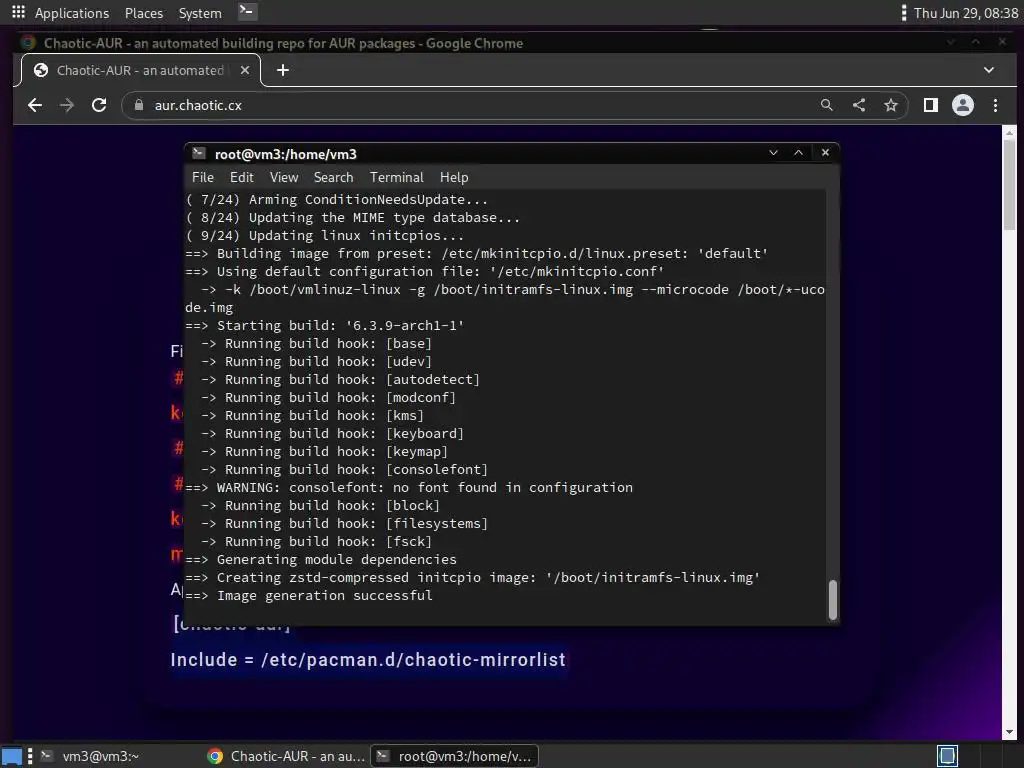Viewport: 1024px width, 768px height.
Task: Click 'Image generation successful' line
Action: click(x=309, y=596)
